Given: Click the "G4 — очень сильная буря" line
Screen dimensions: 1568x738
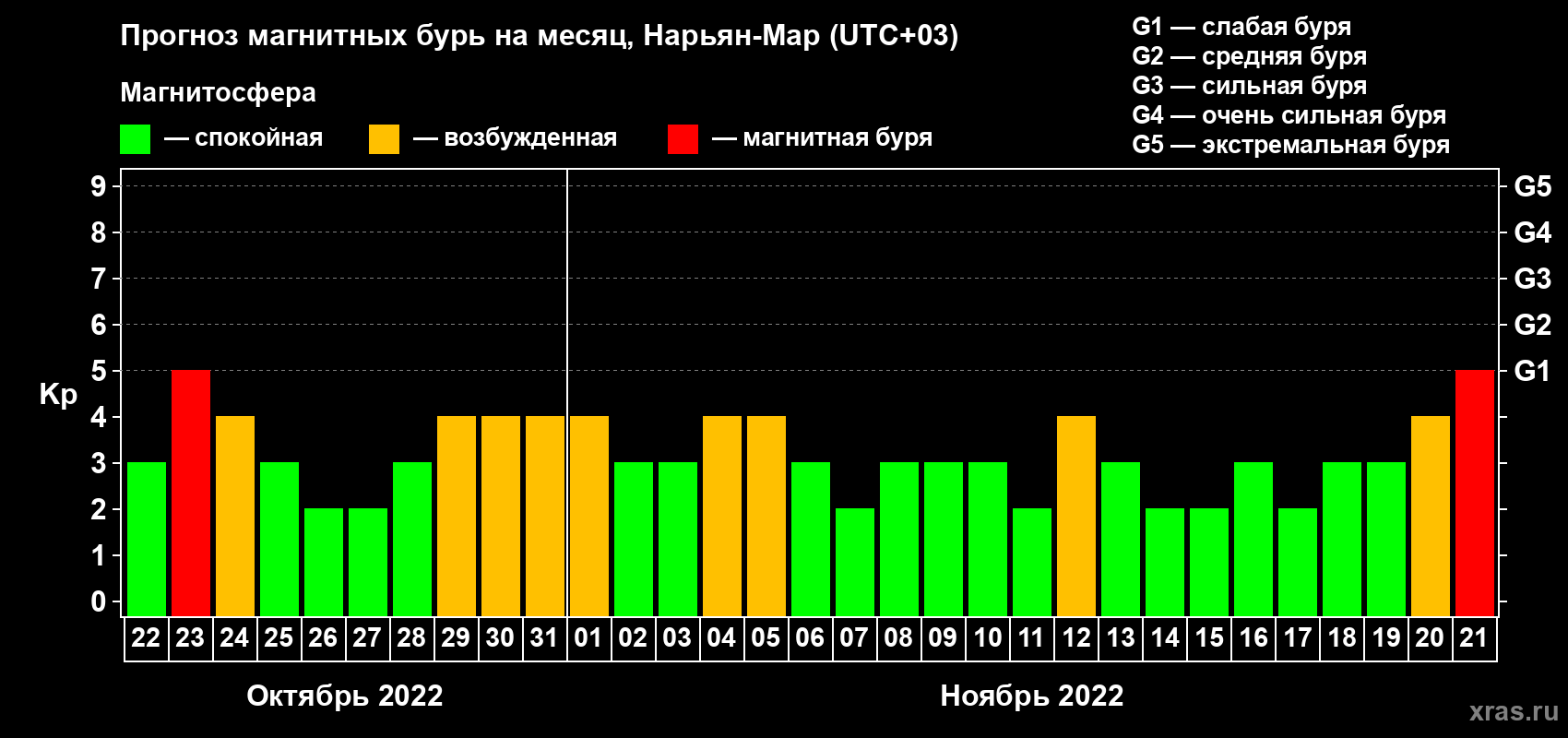Looking at the screenshot, I should [x=1289, y=115].
